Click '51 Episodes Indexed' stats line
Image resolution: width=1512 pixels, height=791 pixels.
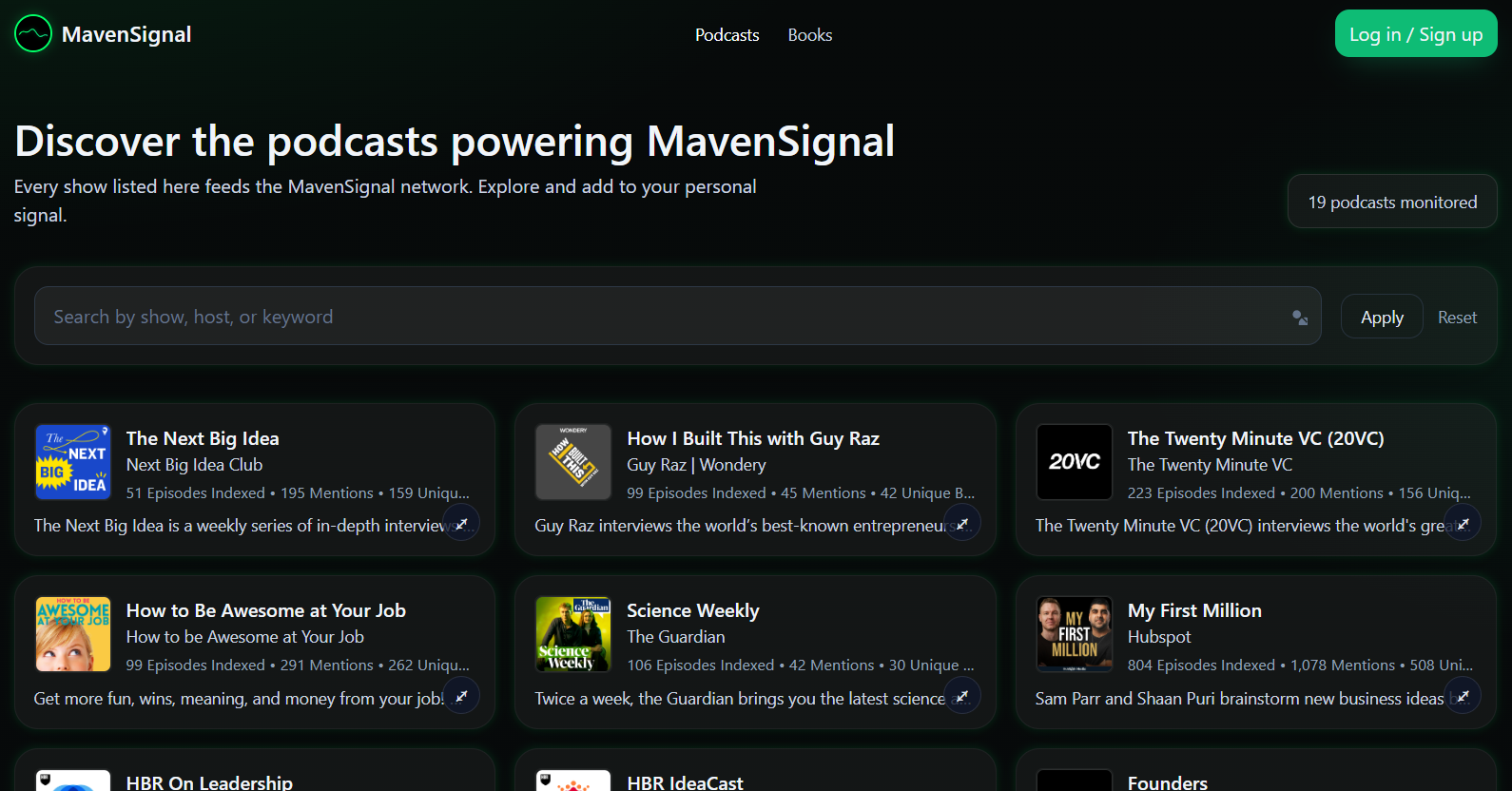coord(298,492)
